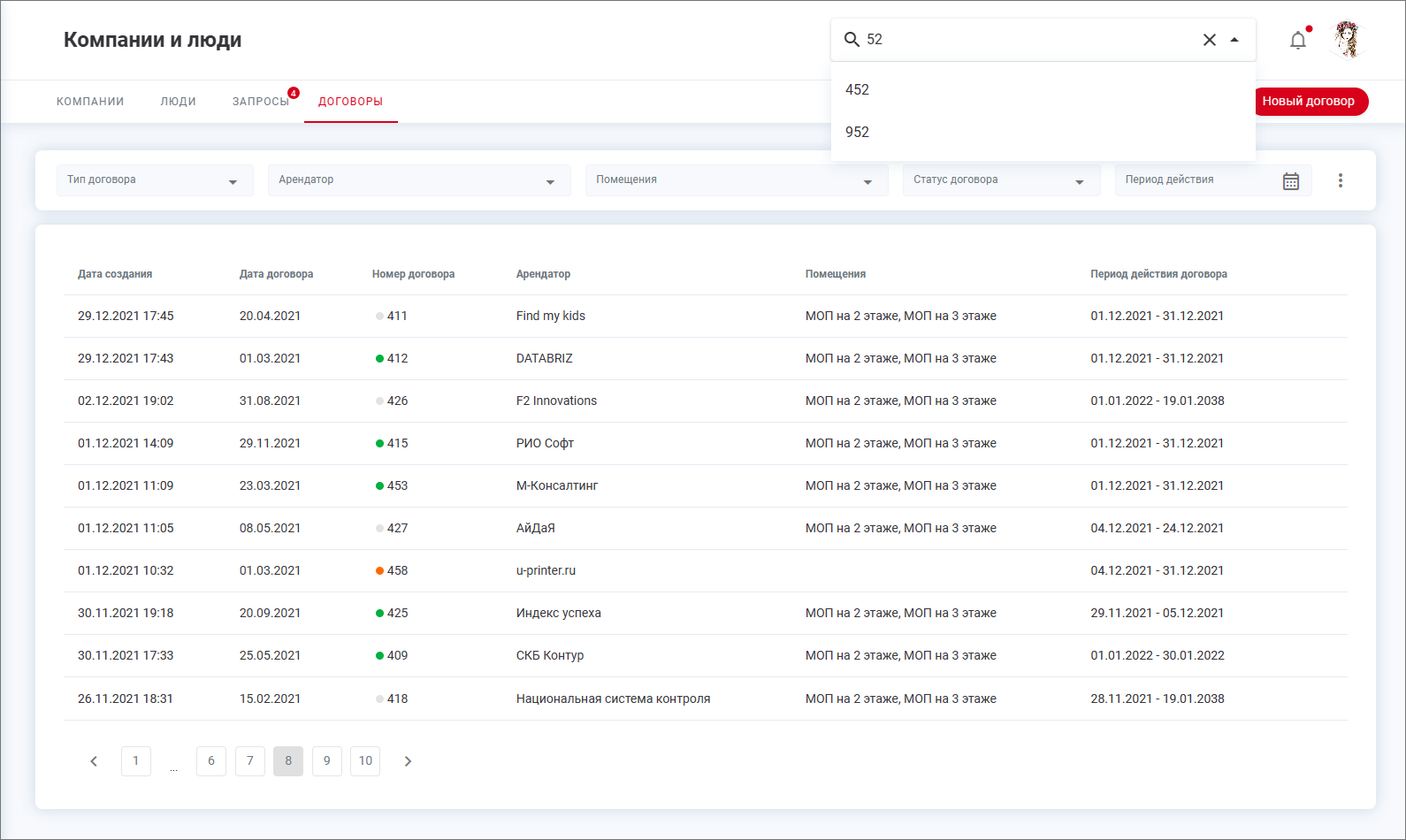Open the three-dot more options menu

[x=1340, y=180]
